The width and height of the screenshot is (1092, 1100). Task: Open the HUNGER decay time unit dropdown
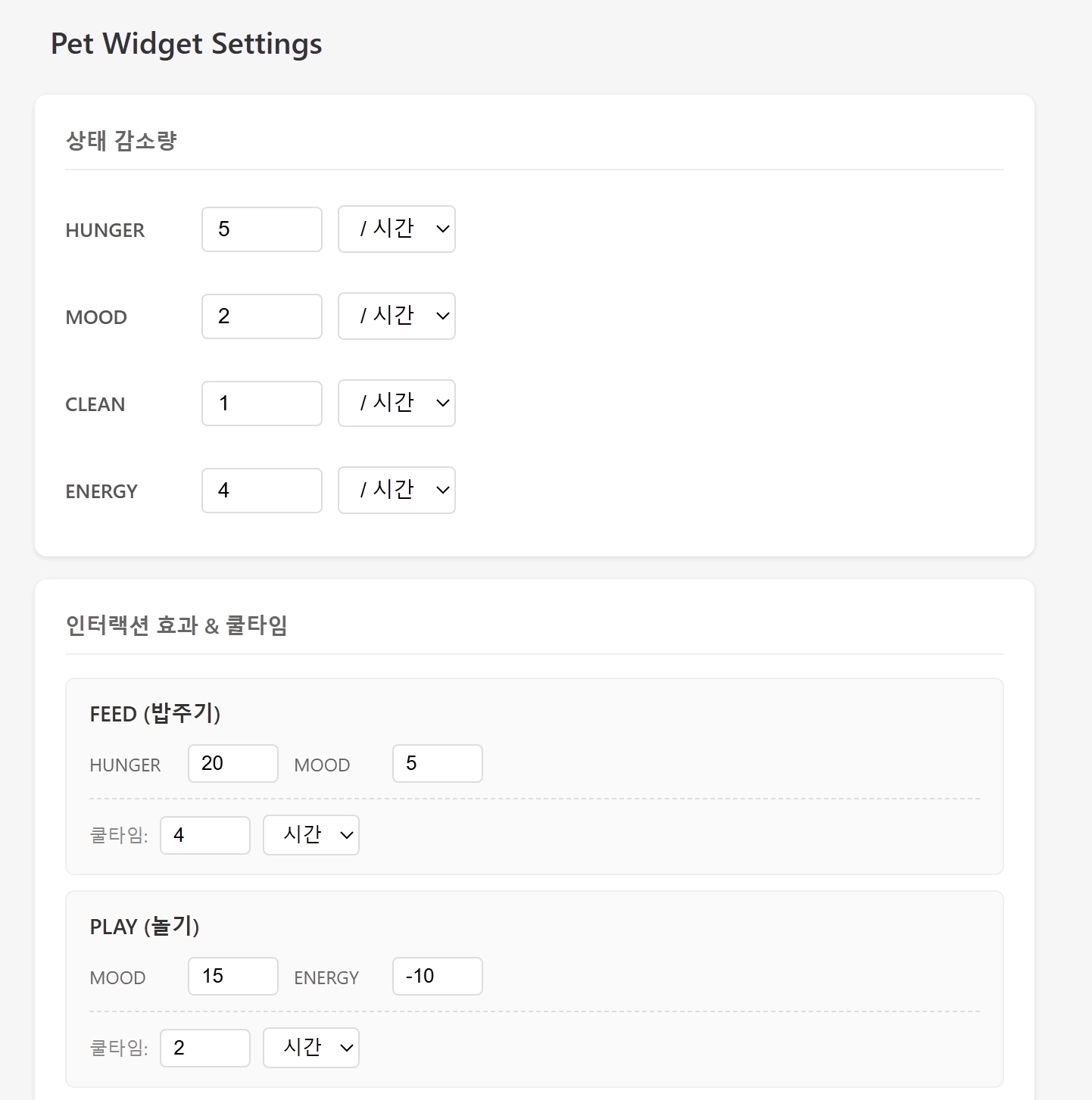(x=396, y=229)
